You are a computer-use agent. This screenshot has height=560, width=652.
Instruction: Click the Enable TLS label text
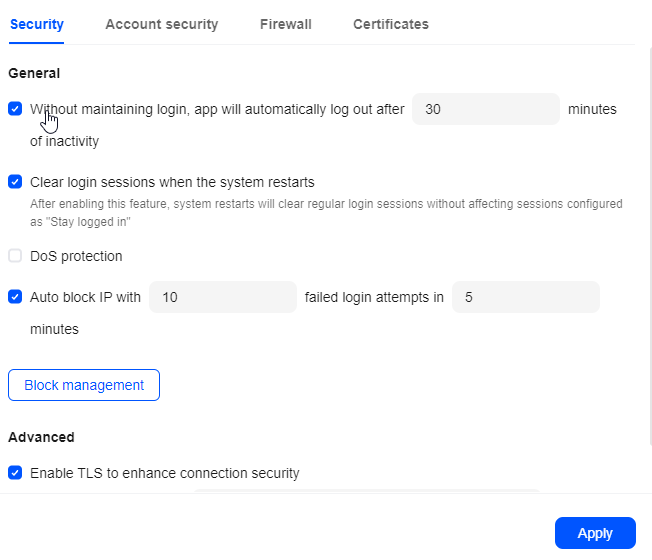165,473
